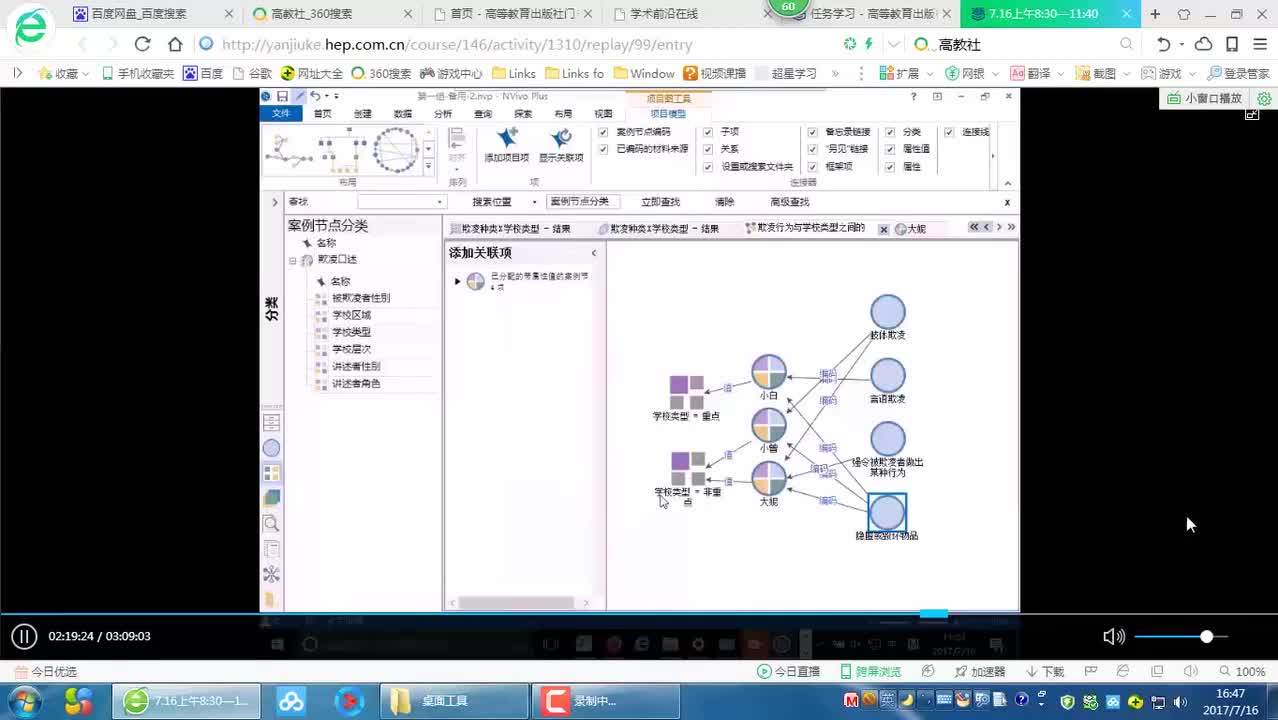Open the Collections cube icon in the sidebar
Image resolution: width=1278 pixels, height=720 pixels.
coord(271,498)
